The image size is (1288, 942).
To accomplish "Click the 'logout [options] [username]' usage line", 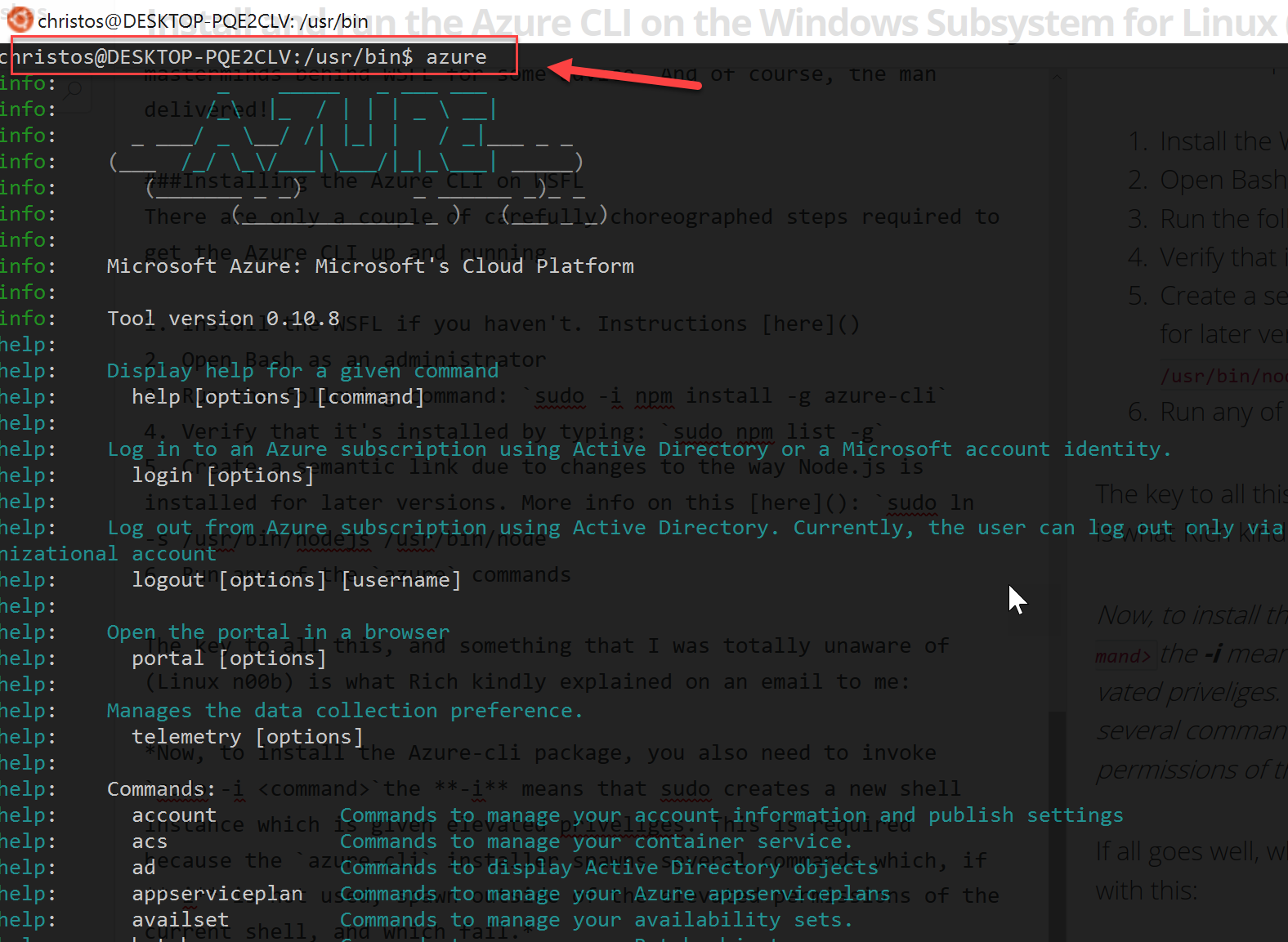I will (297, 580).
